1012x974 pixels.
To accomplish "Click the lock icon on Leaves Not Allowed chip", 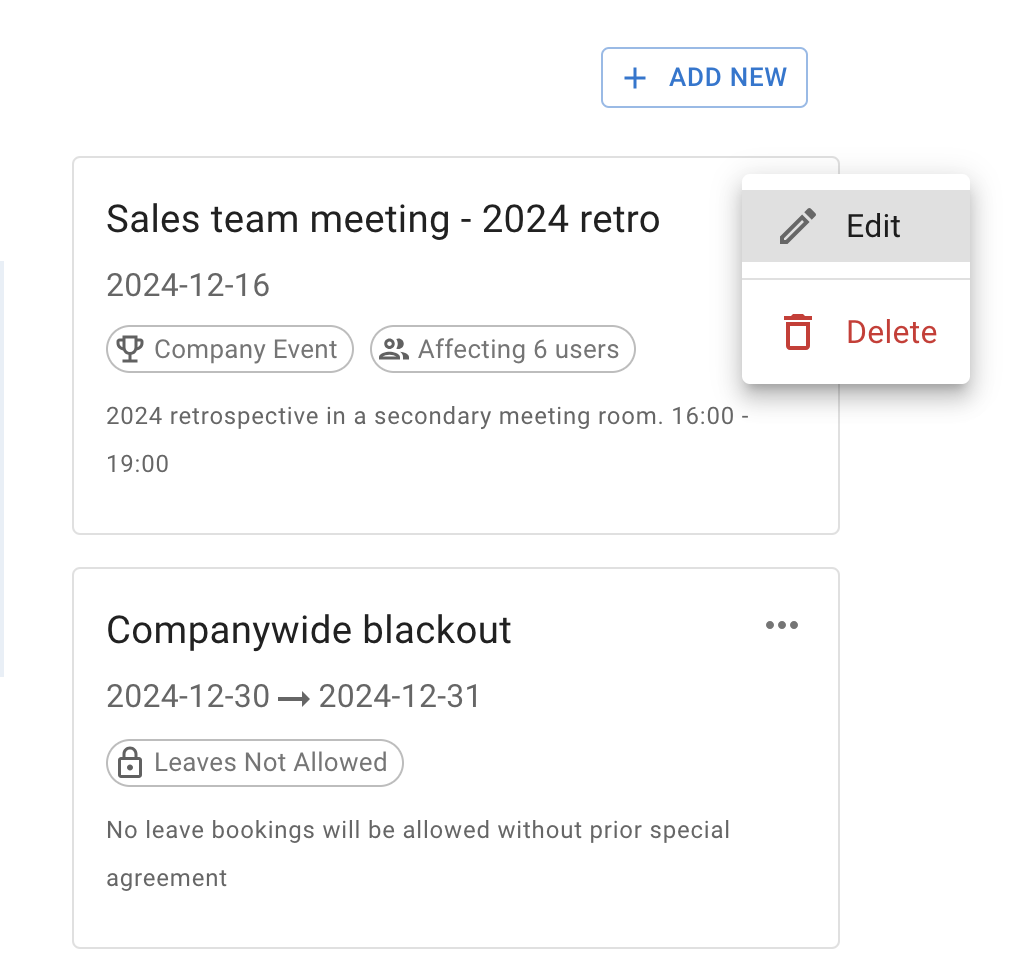I will coord(131,762).
